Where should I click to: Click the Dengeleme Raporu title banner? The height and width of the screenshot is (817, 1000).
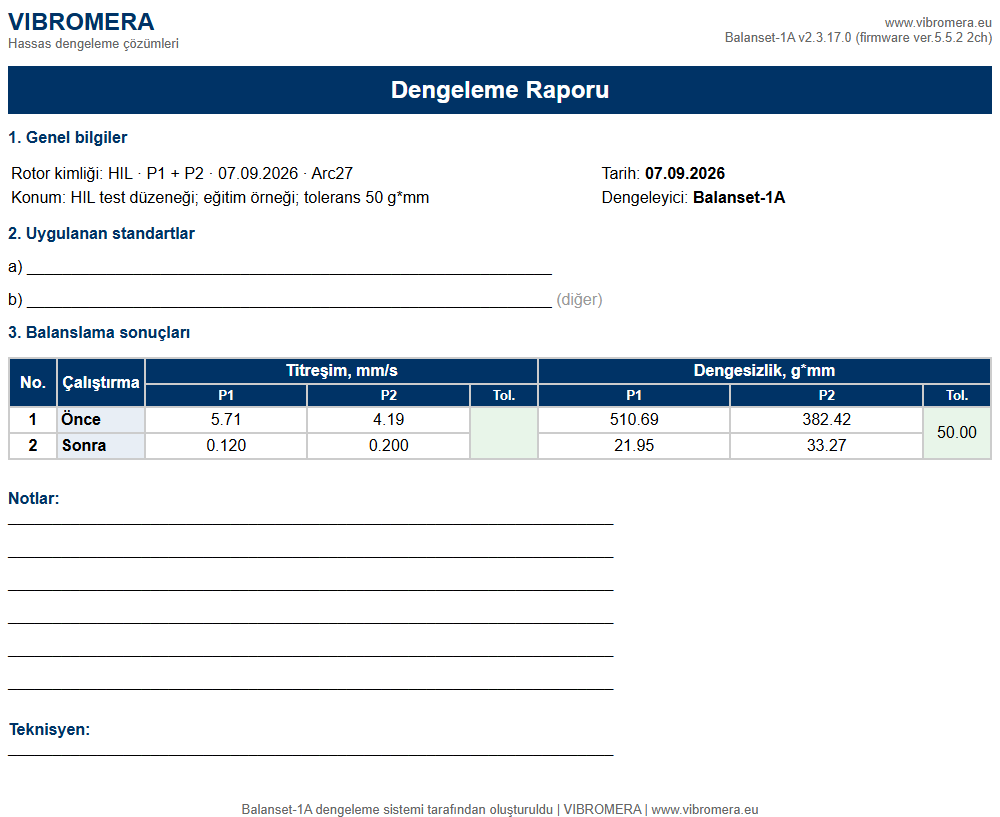point(500,90)
